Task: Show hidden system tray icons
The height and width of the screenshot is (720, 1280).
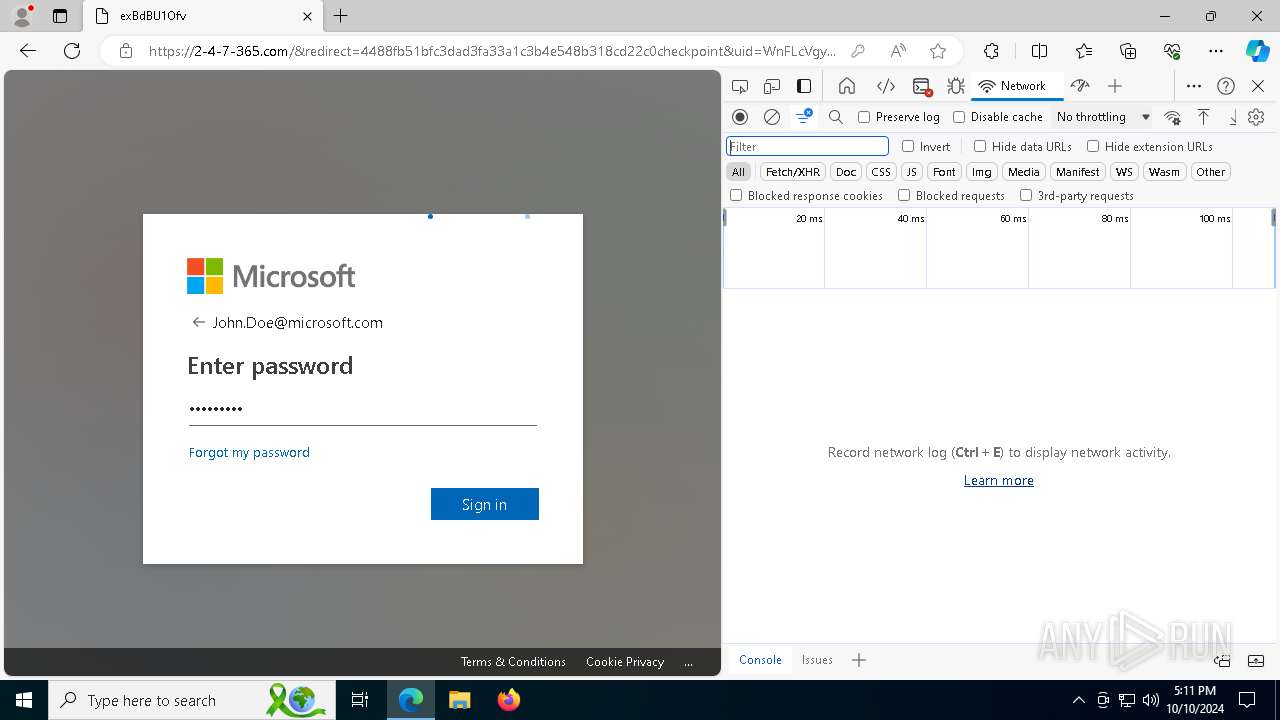Action: pos(1078,700)
